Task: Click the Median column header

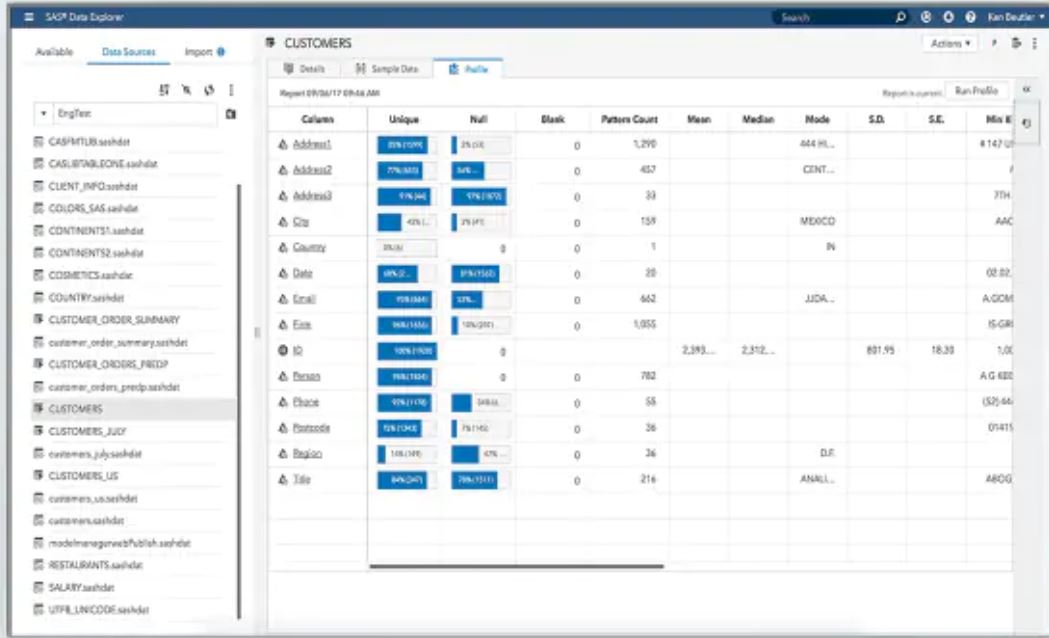Action: (x=757, y=119)
